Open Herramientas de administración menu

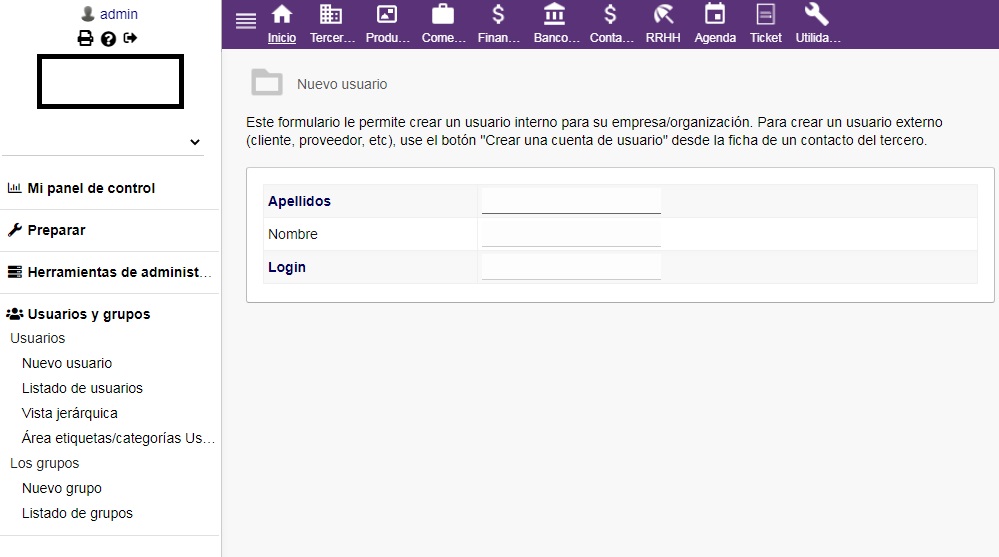[x=119, y=272]
